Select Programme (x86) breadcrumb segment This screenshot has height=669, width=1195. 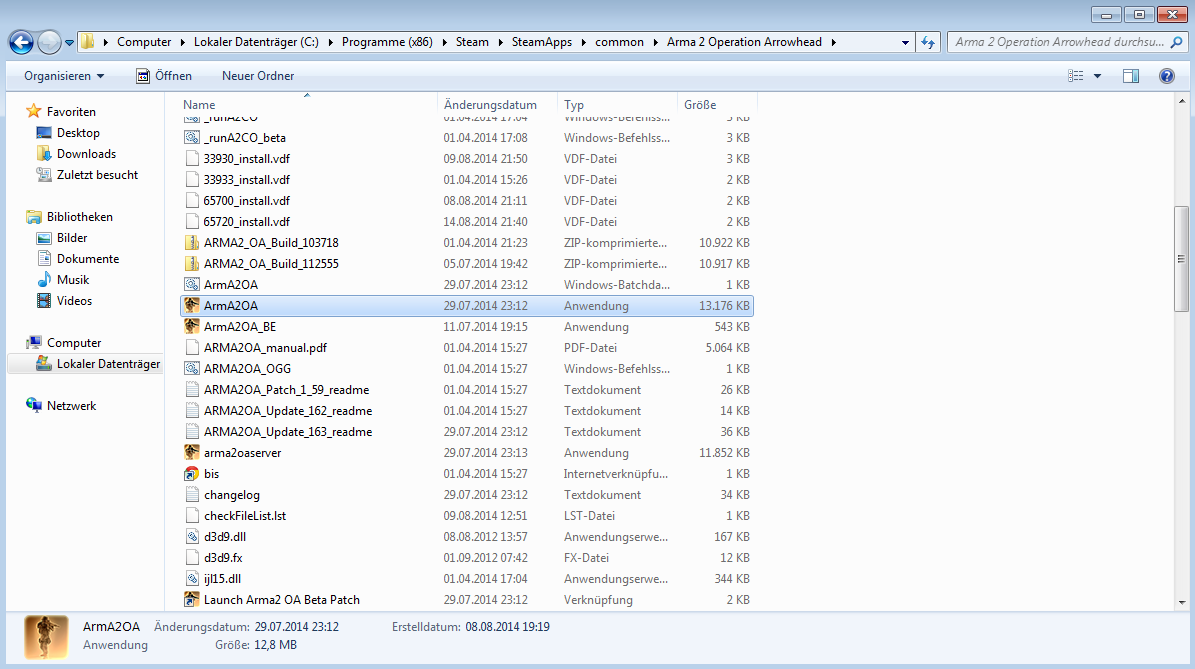point(387,42)
